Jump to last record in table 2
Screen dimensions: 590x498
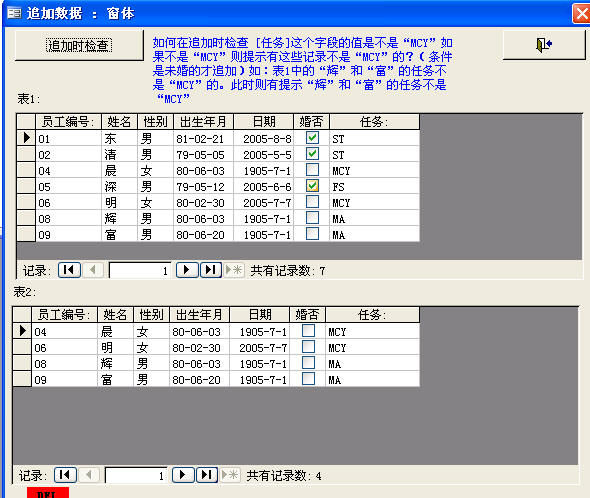(207, 475)
